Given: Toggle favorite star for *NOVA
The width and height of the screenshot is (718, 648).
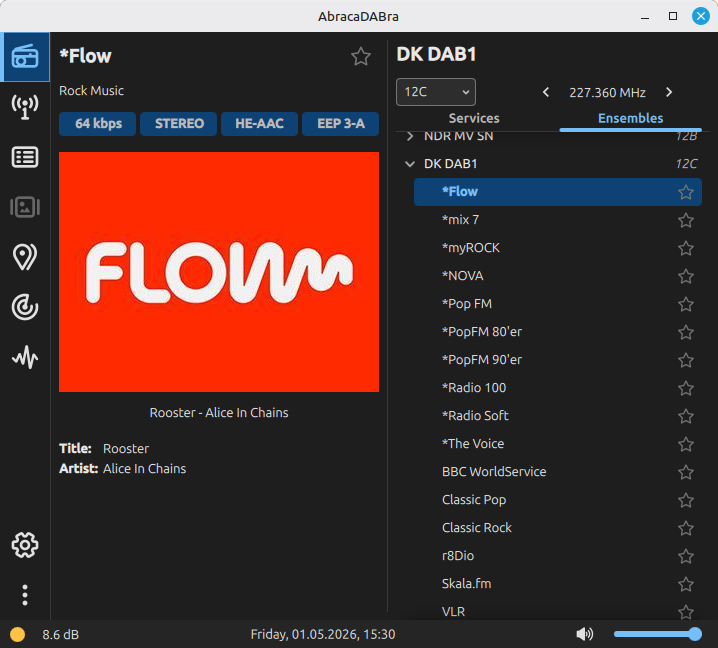Looking at the screenshot, I should pyautogui.click(x=685, y=276).
